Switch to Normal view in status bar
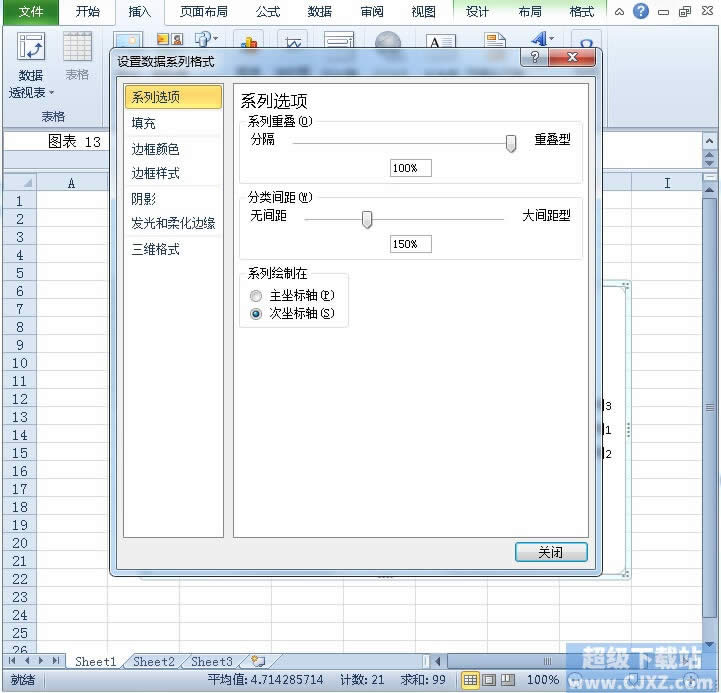721x693 pixels. [x=470, y=680]
